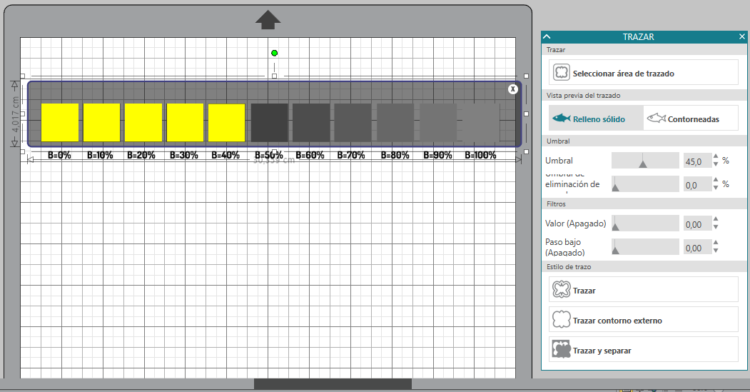
Task: Click the yellow B=30% swatch
Action: point(185,122)
